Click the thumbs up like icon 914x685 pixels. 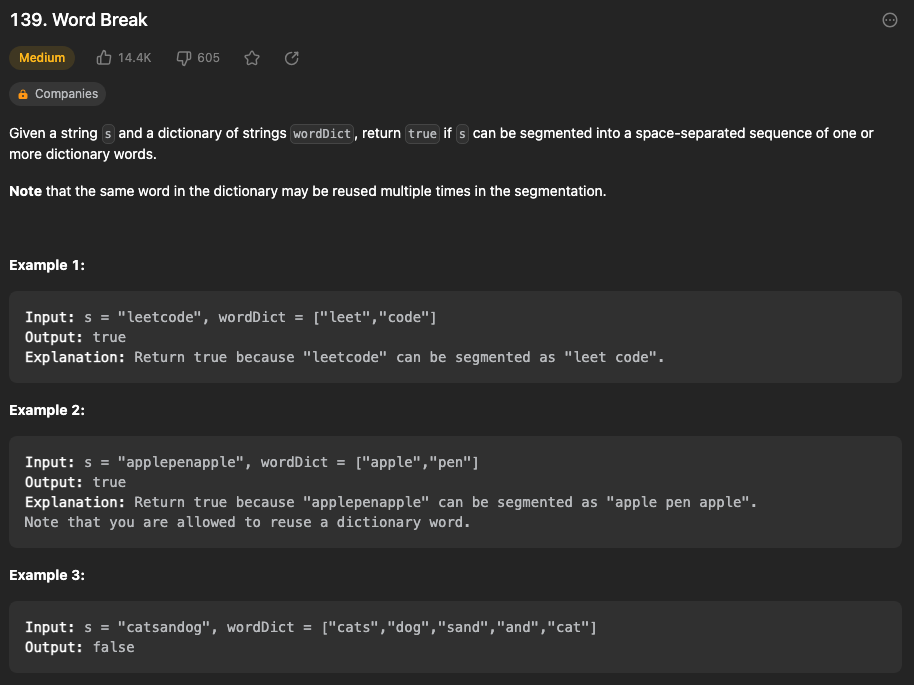point(104,58)
